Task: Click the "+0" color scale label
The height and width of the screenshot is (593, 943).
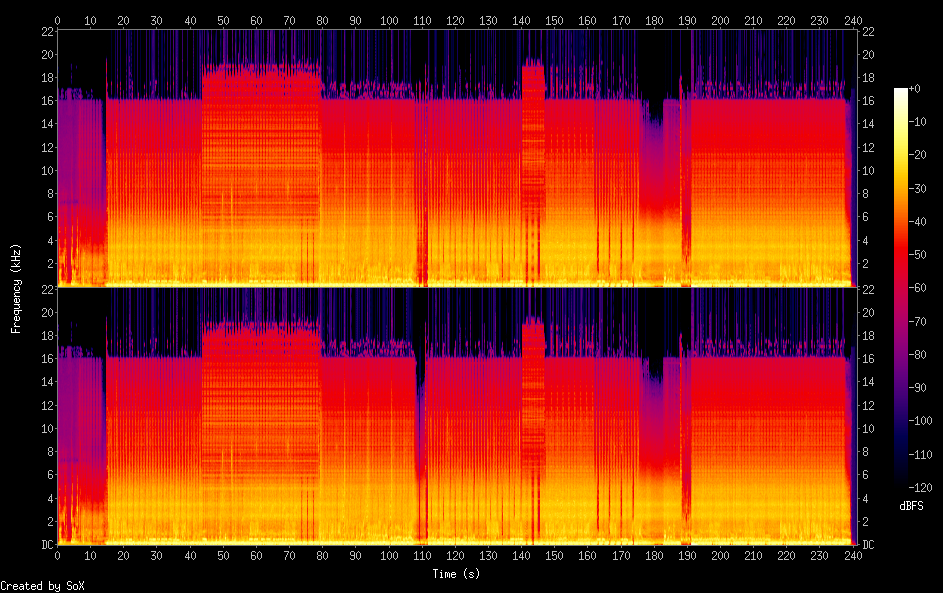Action: point(914,89)
